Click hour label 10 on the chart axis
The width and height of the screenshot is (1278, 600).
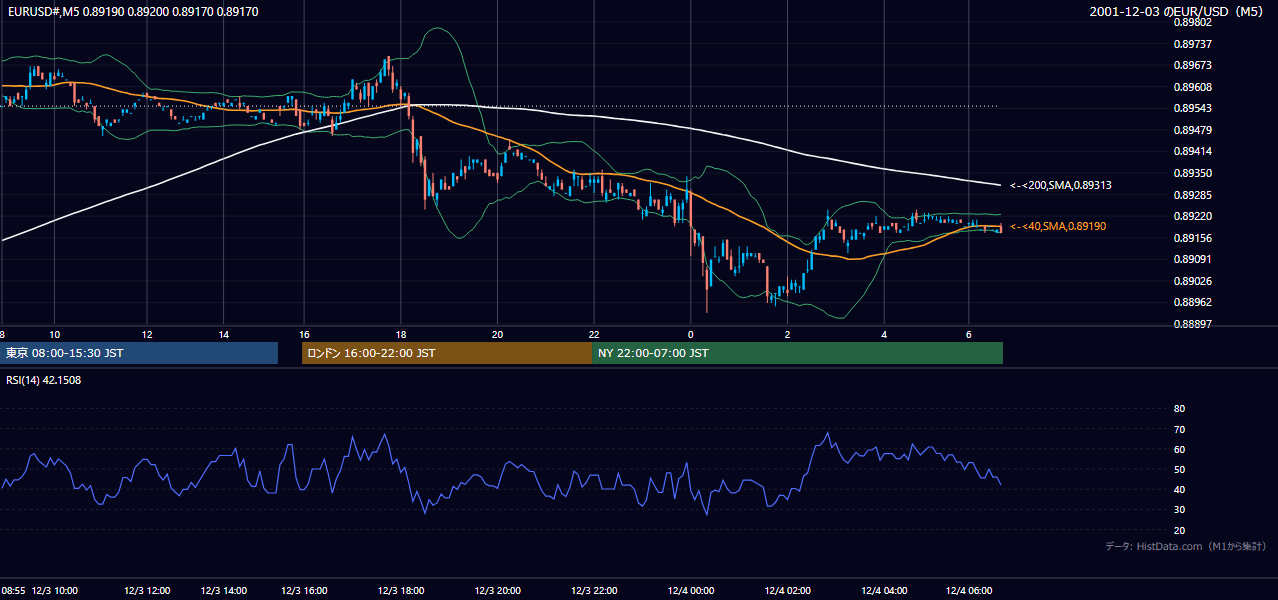(55, 334)
